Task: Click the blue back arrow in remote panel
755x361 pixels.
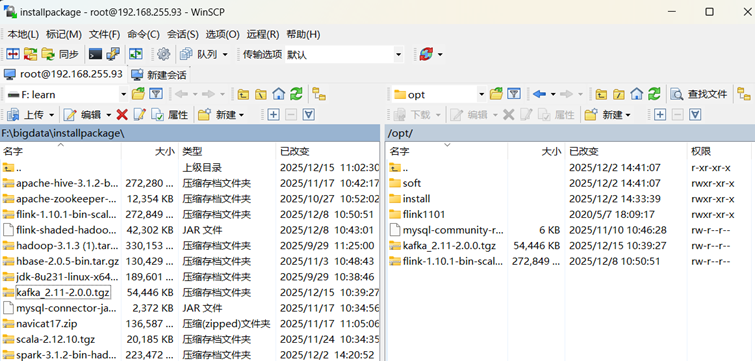Action: tap(539, 94)
